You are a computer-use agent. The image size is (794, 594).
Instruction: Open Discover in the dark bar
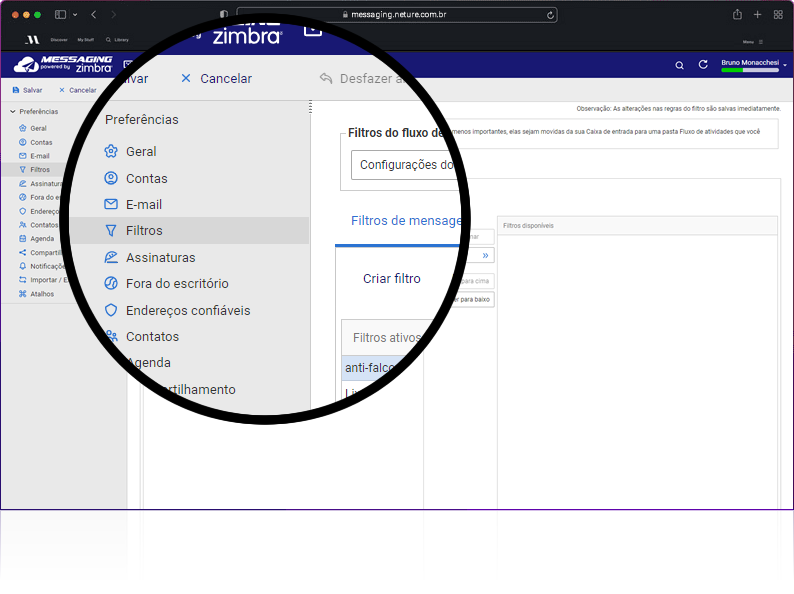[x=59, y=39]
